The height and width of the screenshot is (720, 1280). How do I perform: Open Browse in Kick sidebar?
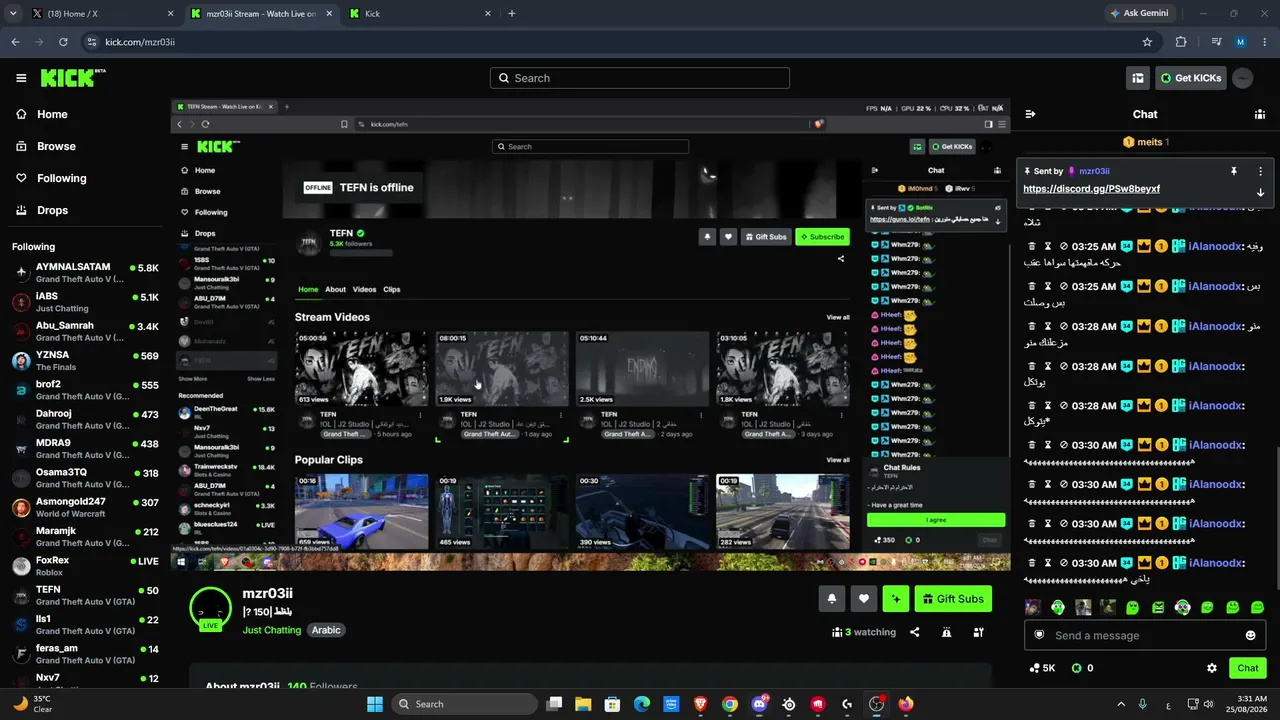pos(56,146)
